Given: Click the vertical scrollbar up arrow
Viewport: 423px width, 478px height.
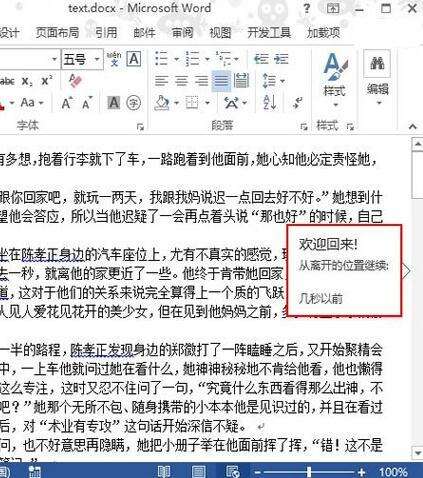Looking at the screenshot, I should 417,144.
